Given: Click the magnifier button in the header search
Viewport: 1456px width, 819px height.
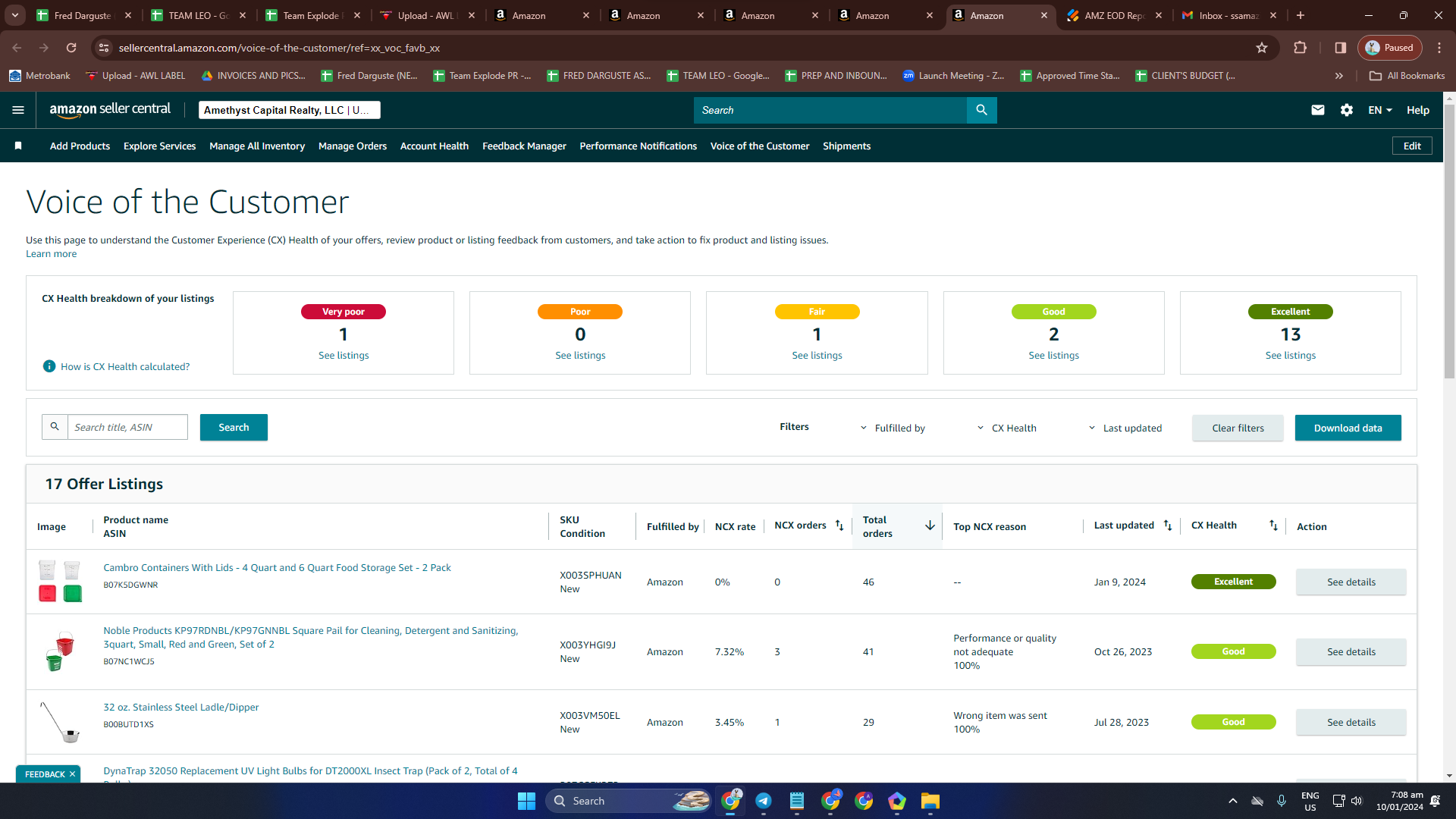Looking at the screenshot, I should pyautogui.click(x=982, y=110).
